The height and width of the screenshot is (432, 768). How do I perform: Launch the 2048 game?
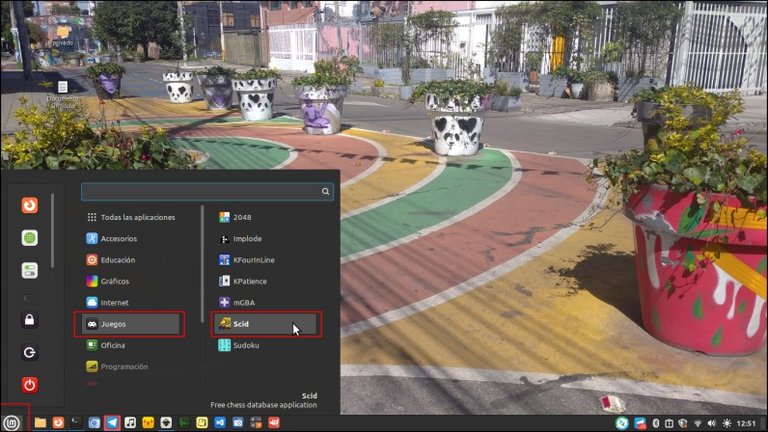267,217
